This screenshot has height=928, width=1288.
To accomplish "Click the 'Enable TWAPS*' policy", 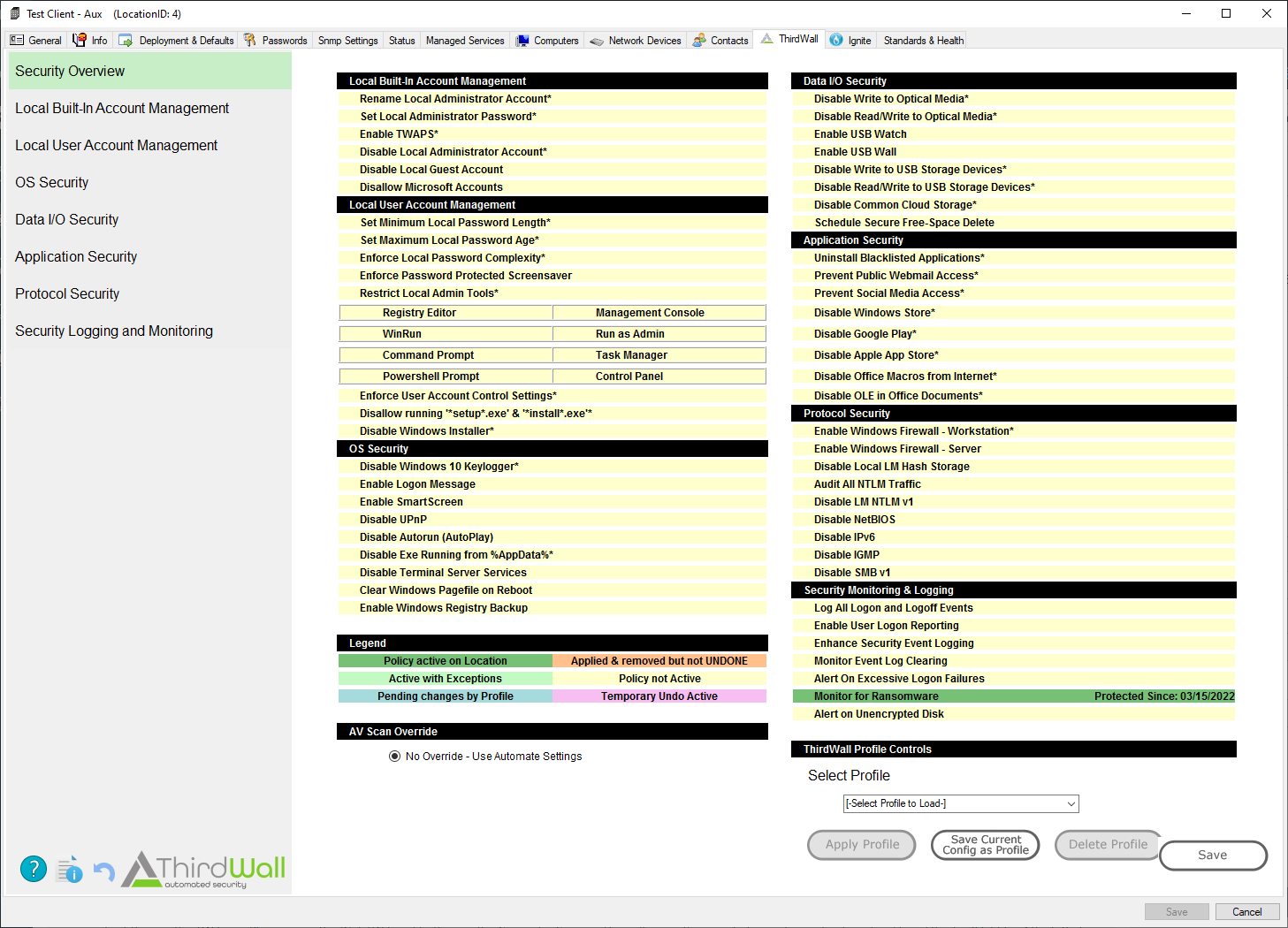I will pyautogui.click(x=553, y=134).
